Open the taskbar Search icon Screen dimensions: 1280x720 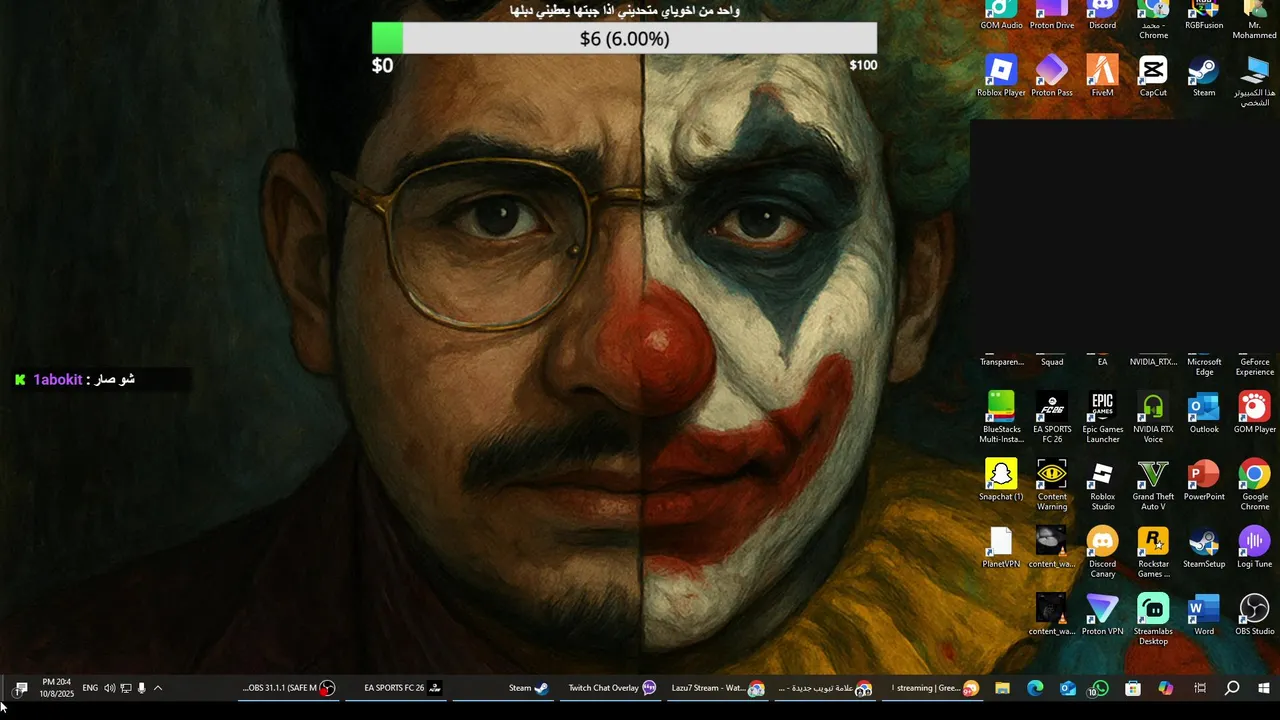(x=1232, y=688)
